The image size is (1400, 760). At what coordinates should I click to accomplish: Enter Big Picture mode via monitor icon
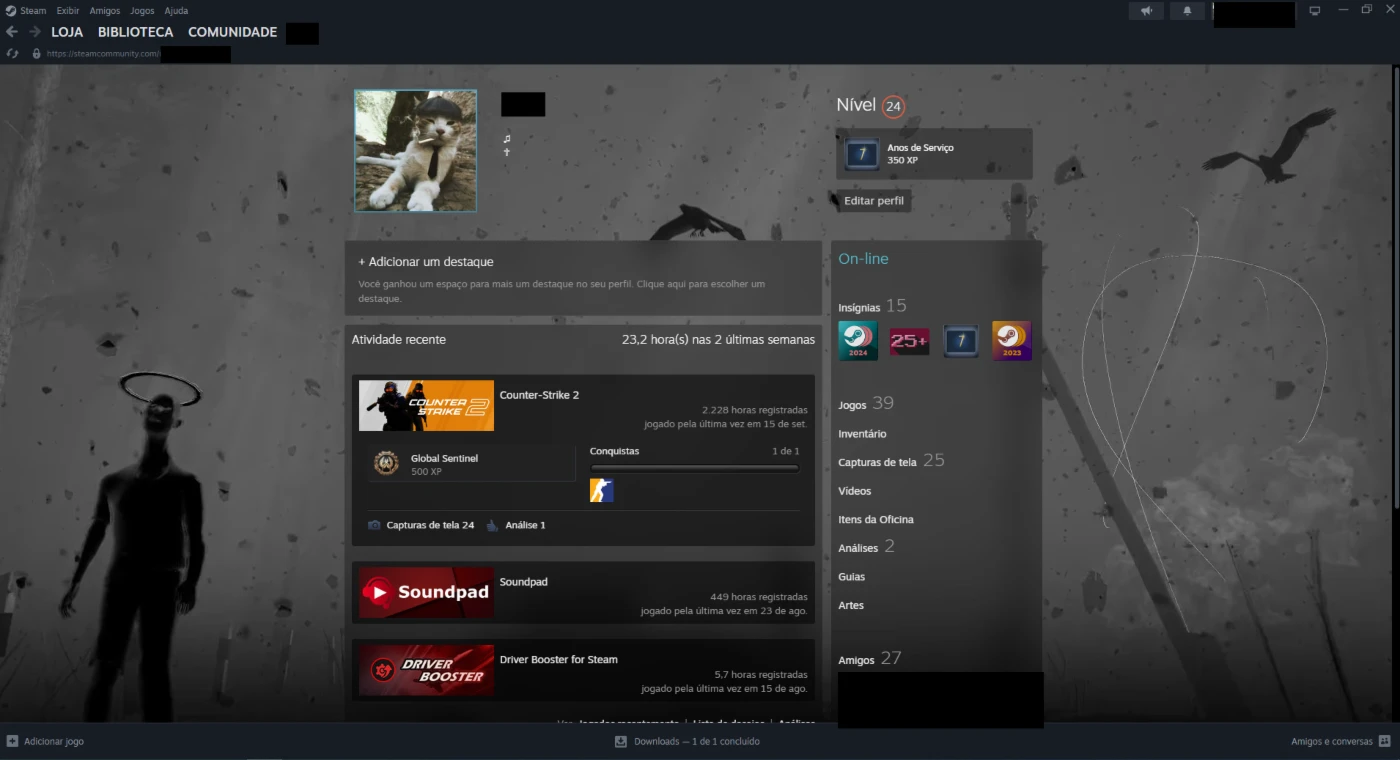1314,11
